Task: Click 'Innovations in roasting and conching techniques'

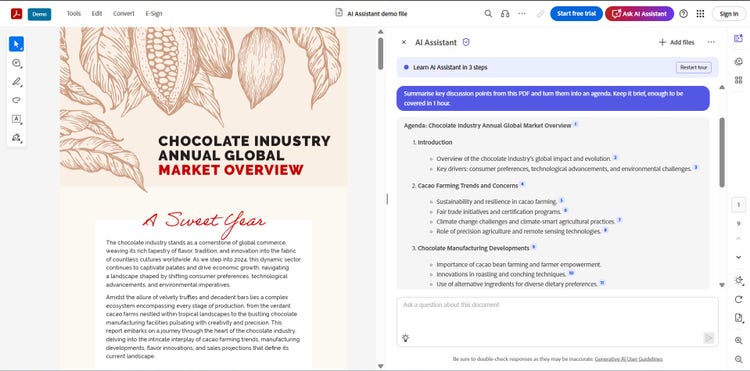Action: tap(501, 274)
